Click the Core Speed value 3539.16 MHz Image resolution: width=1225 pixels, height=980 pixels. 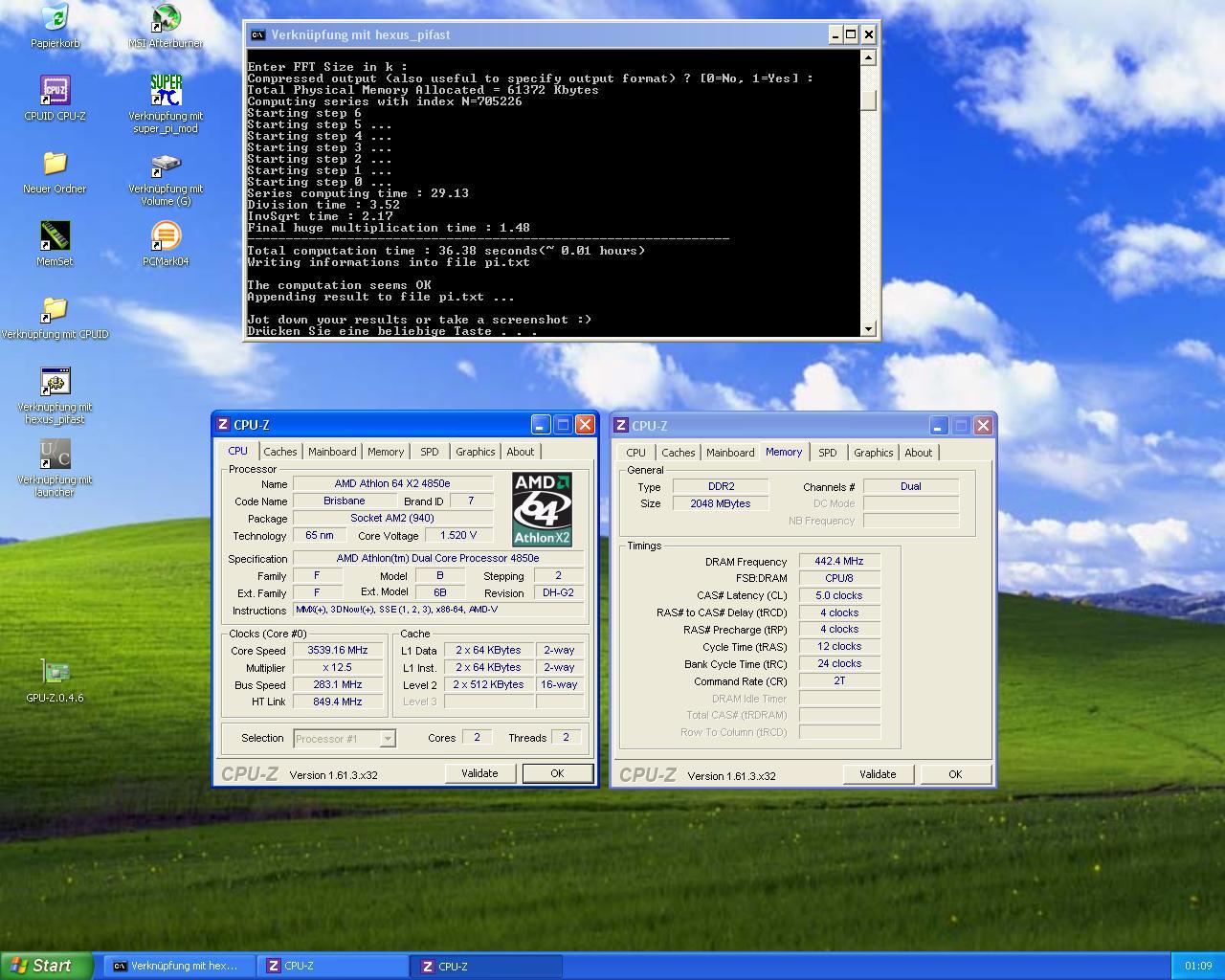(340, 651)
